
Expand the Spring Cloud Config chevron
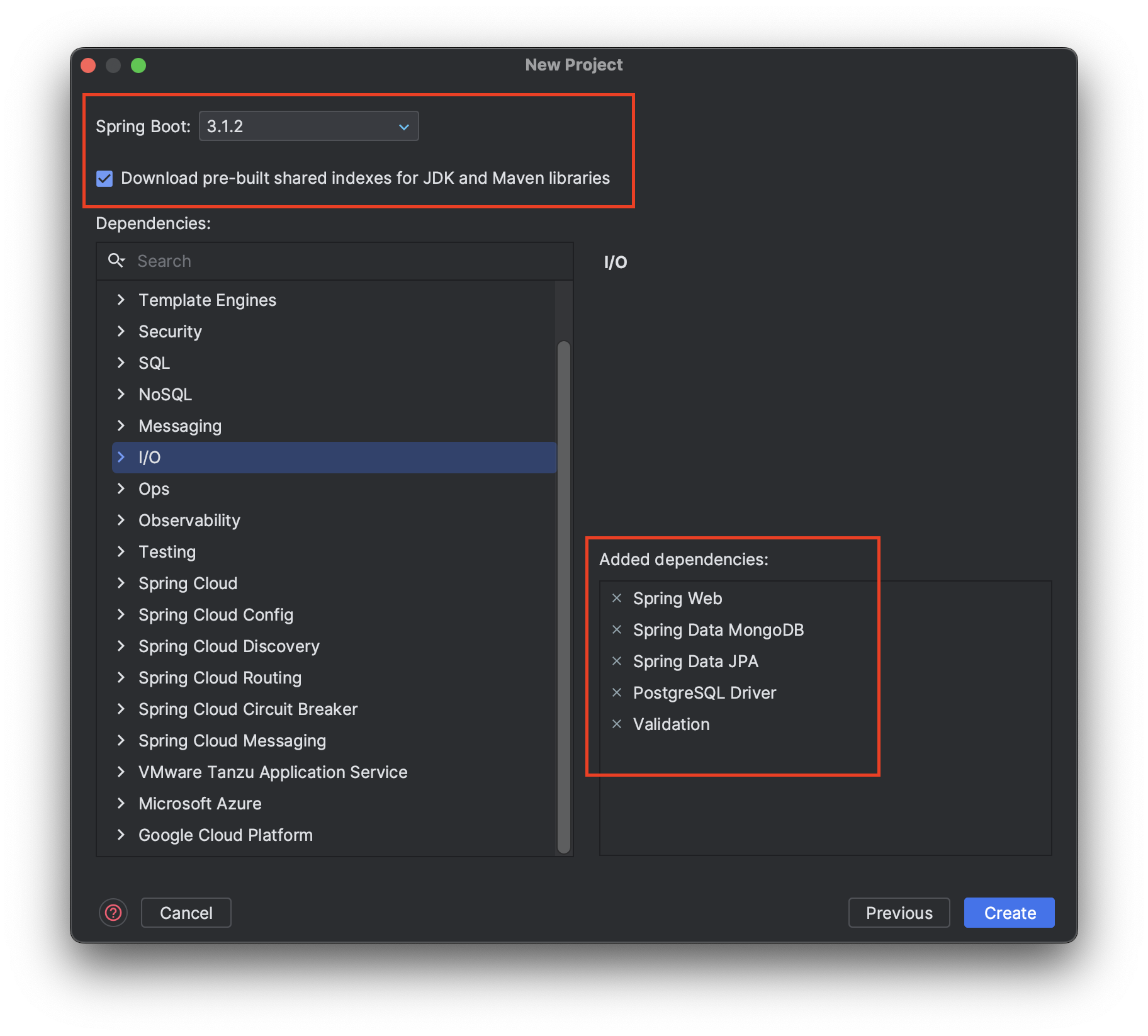(x=121, y=614)
